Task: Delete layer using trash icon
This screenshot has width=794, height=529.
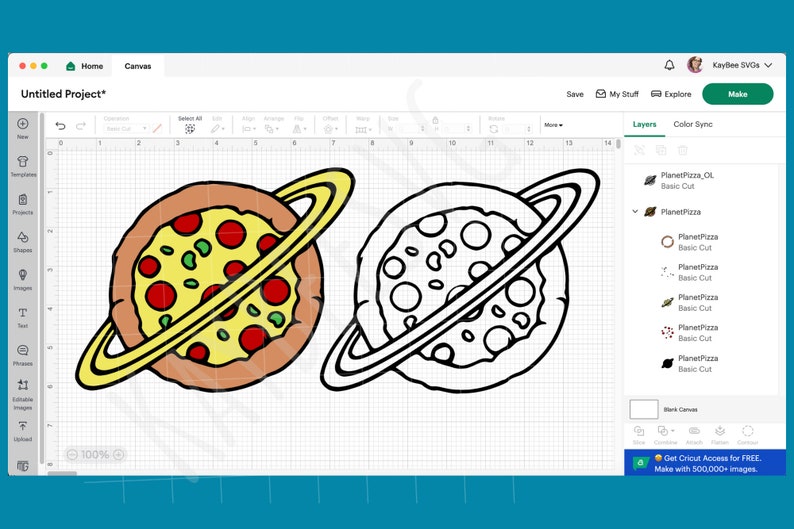Action: click(683, 150)
